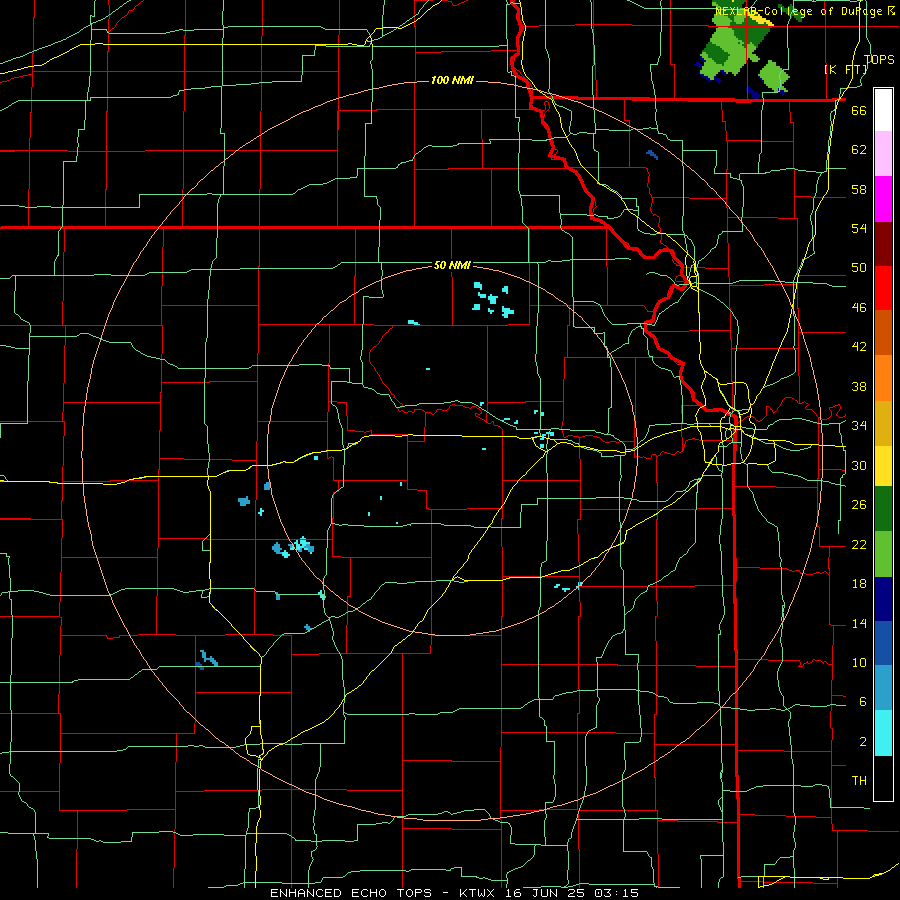Select the 54 scale label
The width and height of the screenshot is (900, 900).
859,228
